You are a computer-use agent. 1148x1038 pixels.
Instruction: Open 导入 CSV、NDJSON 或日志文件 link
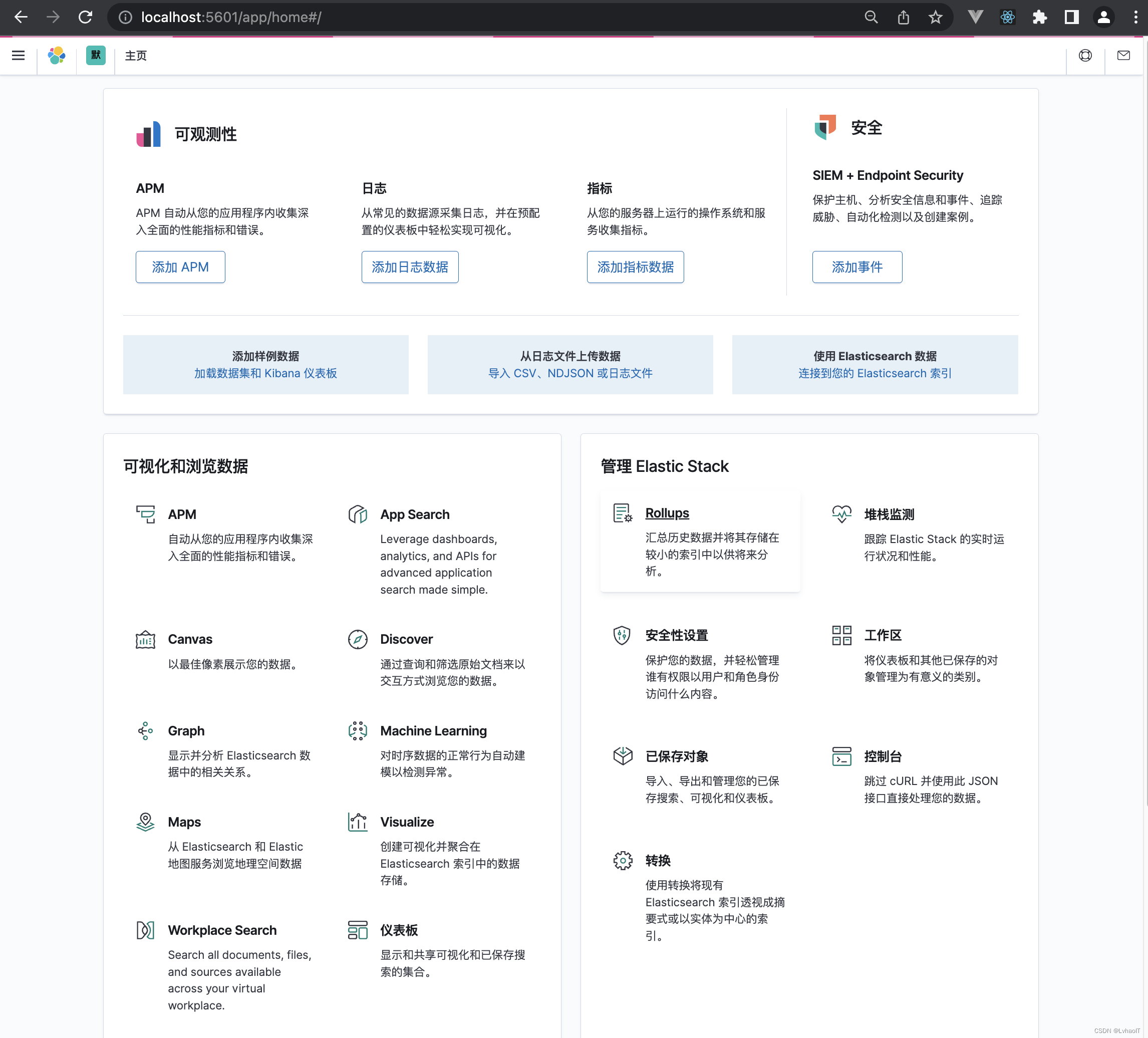(570, 373)
